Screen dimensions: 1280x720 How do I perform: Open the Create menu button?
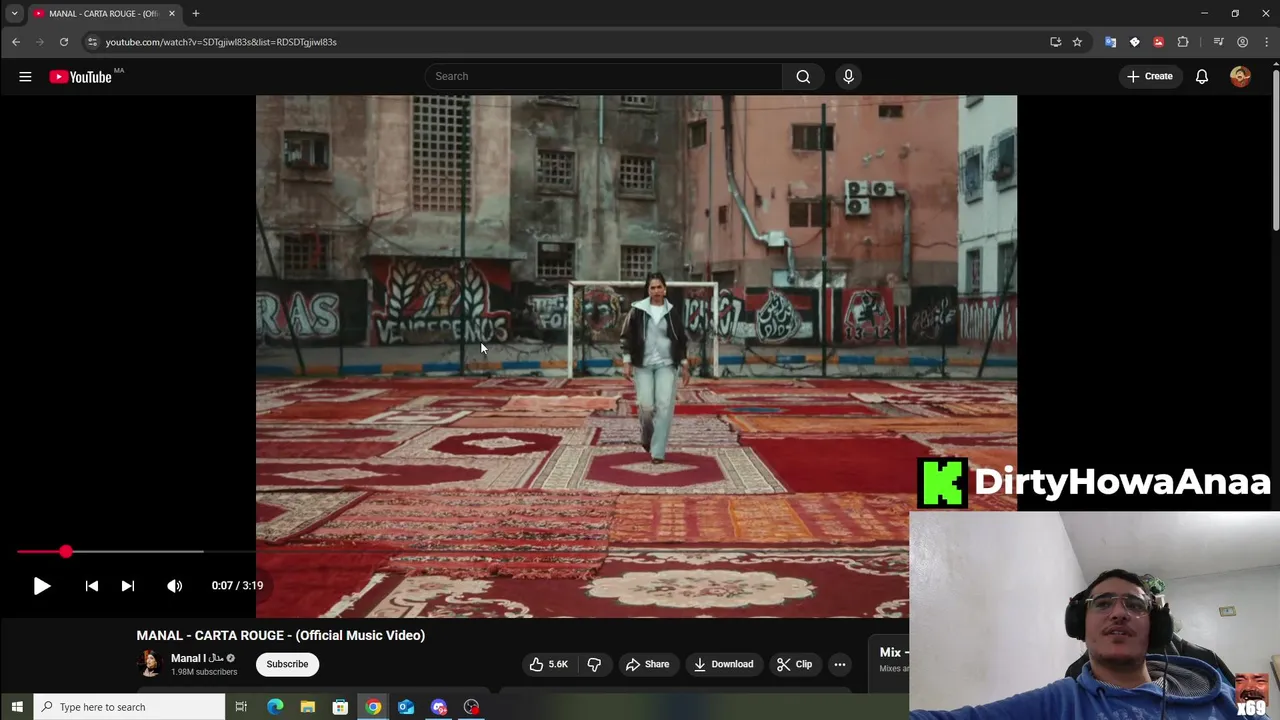1149,76
